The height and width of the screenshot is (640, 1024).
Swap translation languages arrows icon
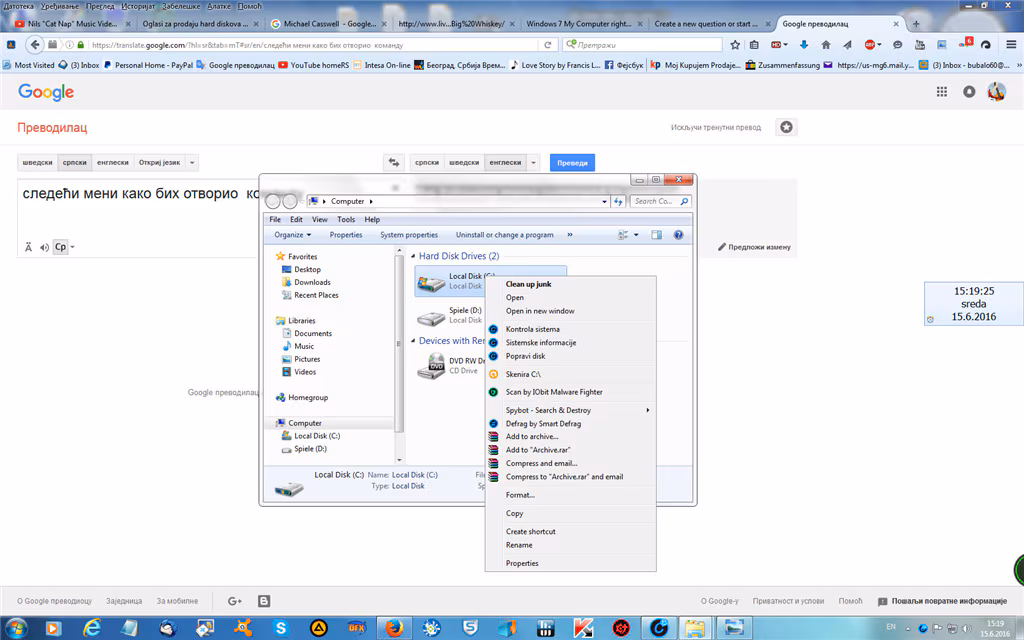tap(393, 163)
